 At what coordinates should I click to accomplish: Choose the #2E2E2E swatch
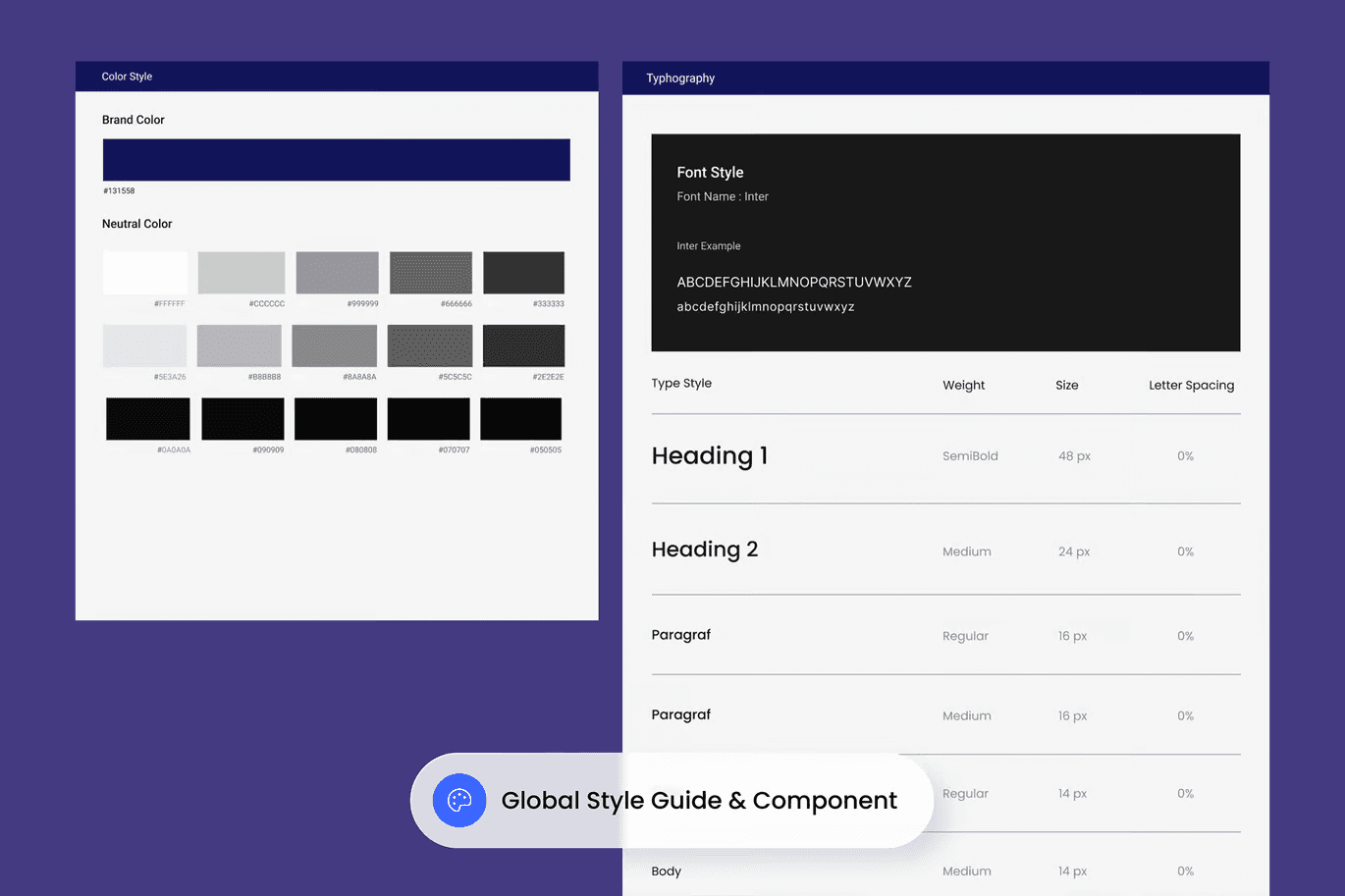pyautogui.click(x=523, y=346)
